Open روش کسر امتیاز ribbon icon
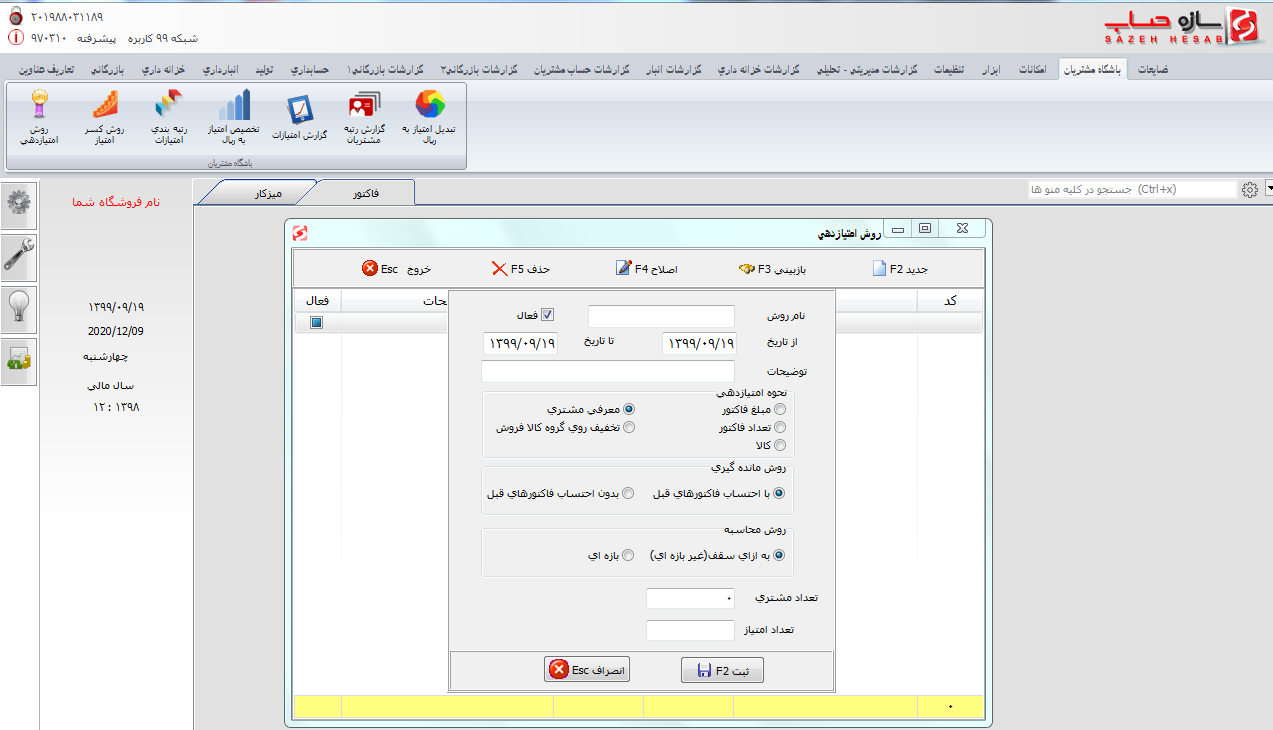Viewport: 1273px width, 730px height. pos(105,118)
